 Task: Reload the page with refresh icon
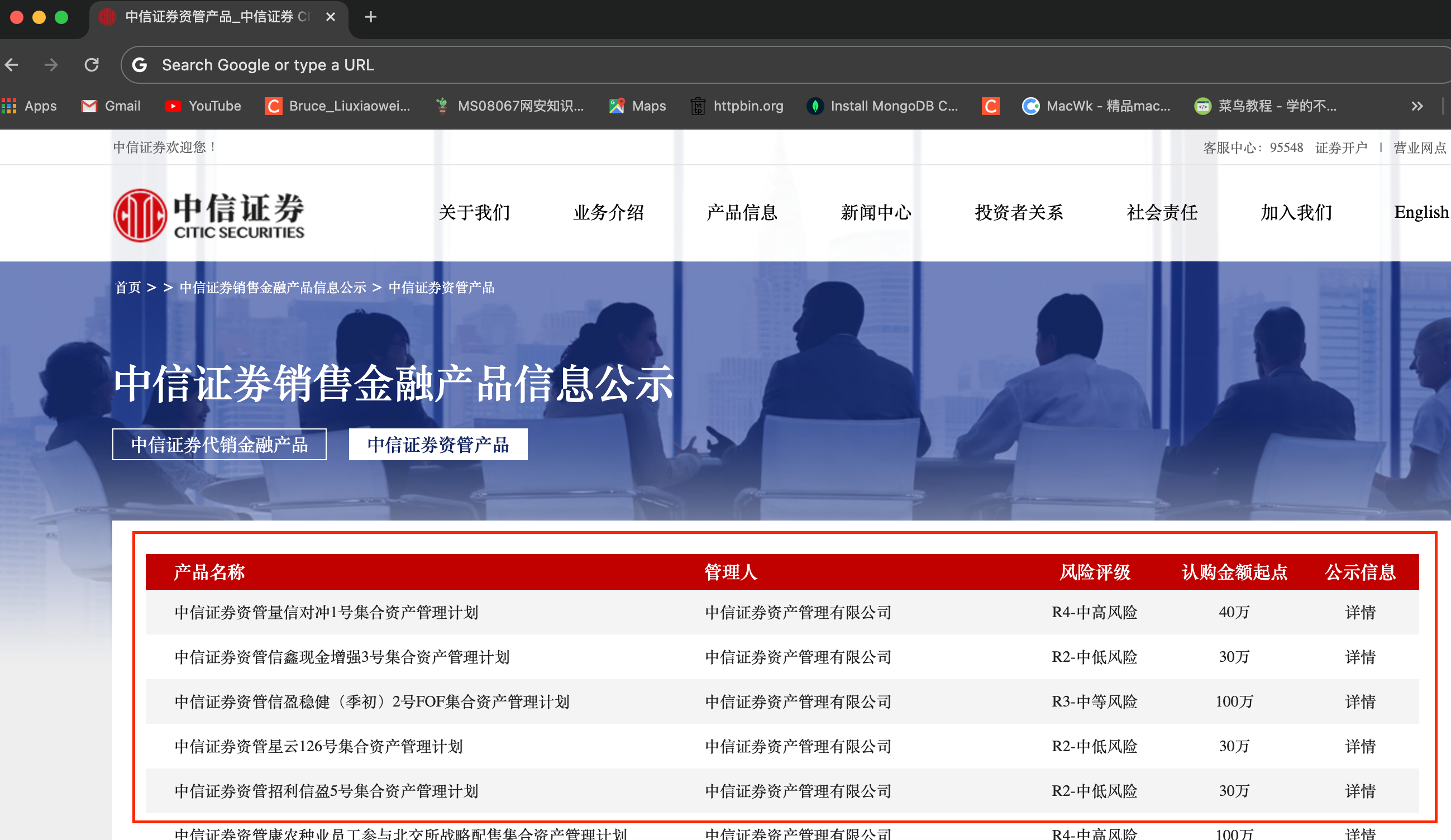(x=92, y=64)
